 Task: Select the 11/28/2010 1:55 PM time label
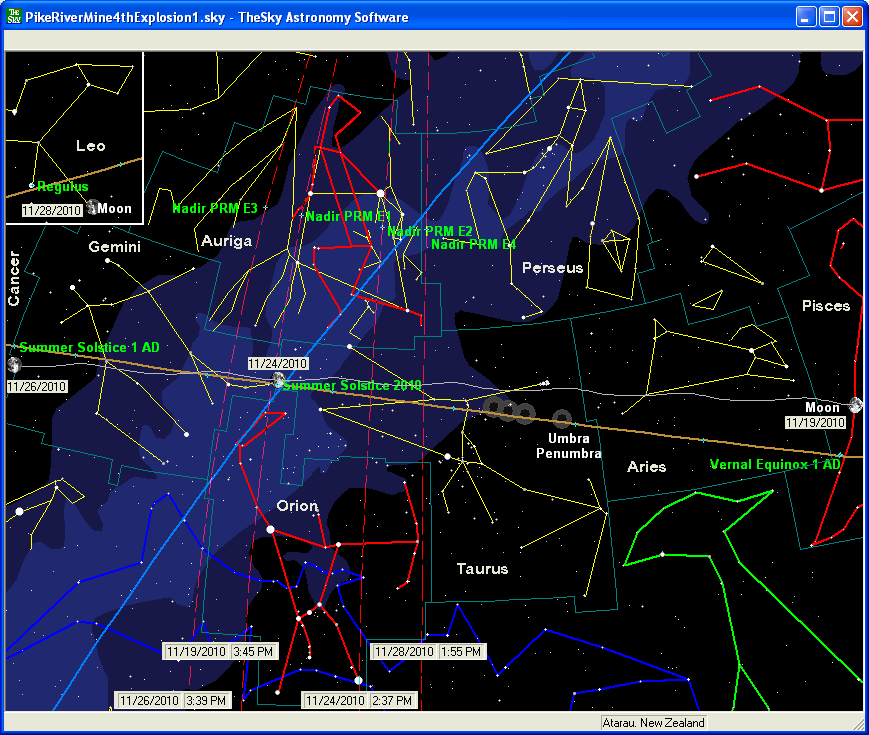click(x=428, y=651)
